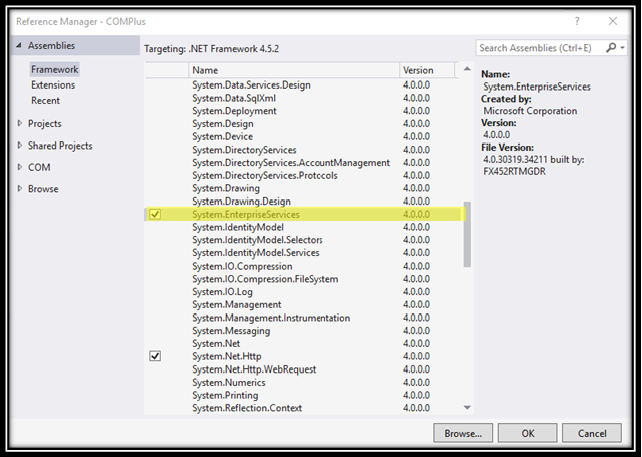This screenshot has width=642, height=457.
Task: Select System.Deployment row
Action: [x=305, y=111]
